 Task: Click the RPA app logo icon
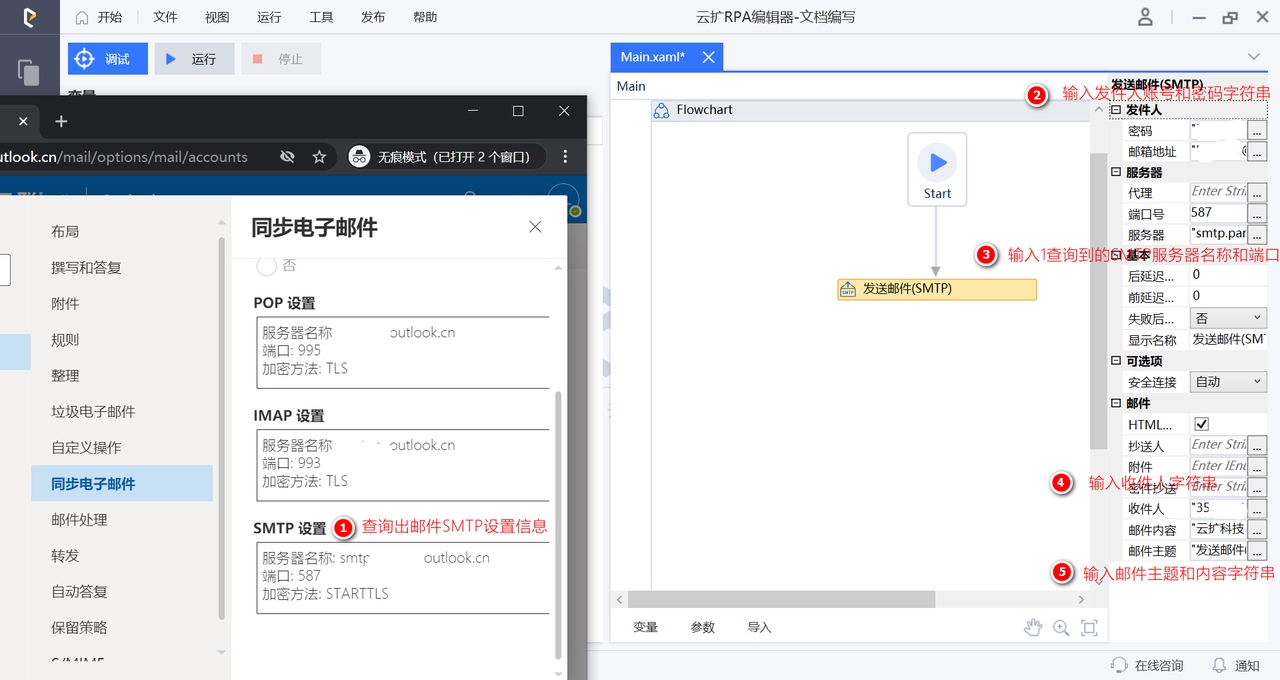[29, 17]
